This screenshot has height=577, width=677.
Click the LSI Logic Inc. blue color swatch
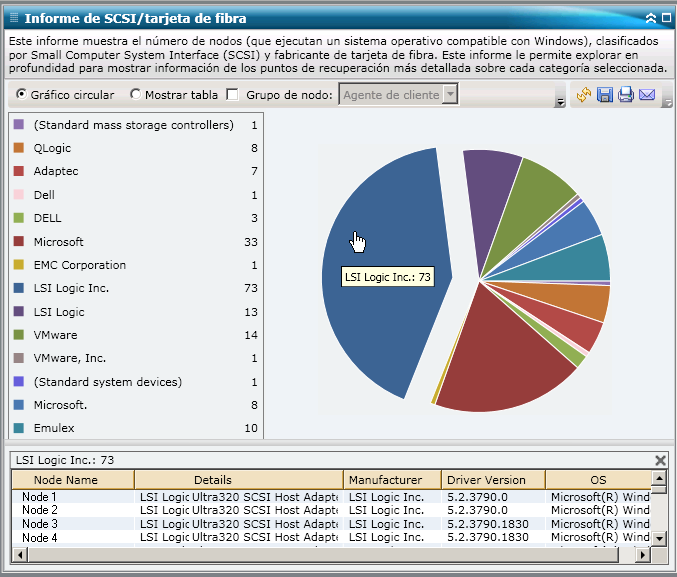tap(19, 288)
